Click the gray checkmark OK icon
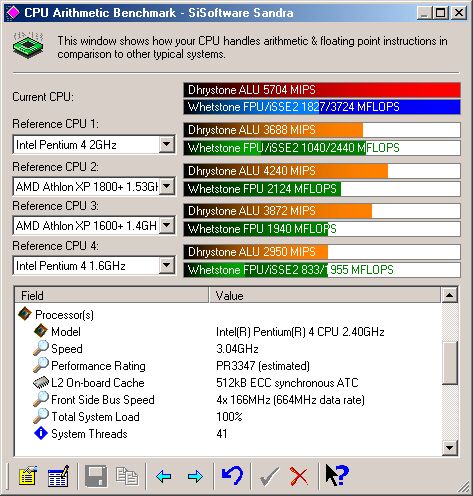Viewport: 473px width, 496px height. (269, 476)
